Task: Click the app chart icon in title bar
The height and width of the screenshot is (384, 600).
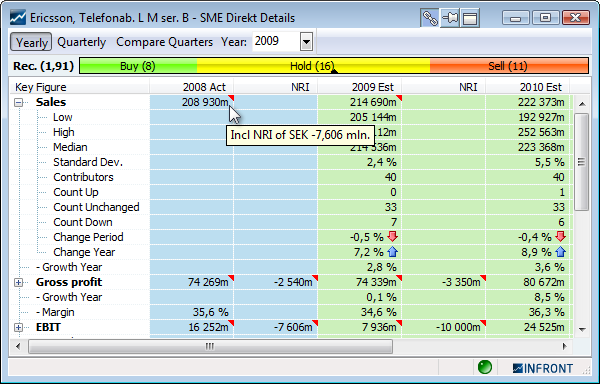Action: coord(18,18)
